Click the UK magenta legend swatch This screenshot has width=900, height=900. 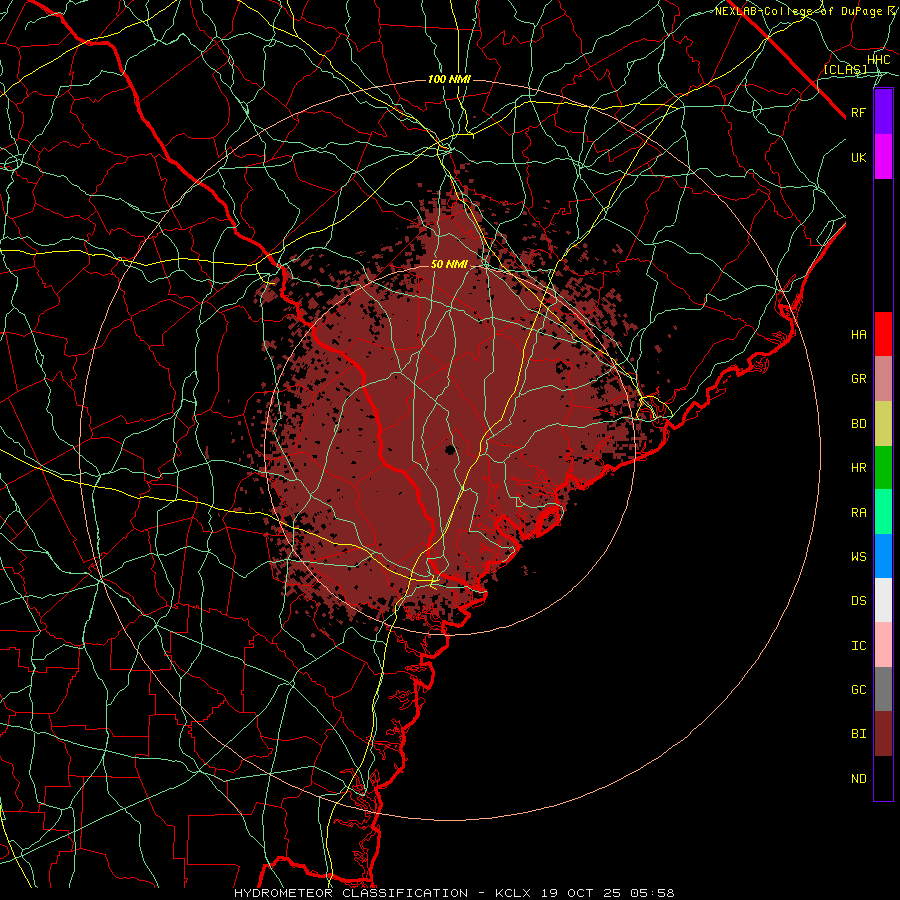coord(883,157)
